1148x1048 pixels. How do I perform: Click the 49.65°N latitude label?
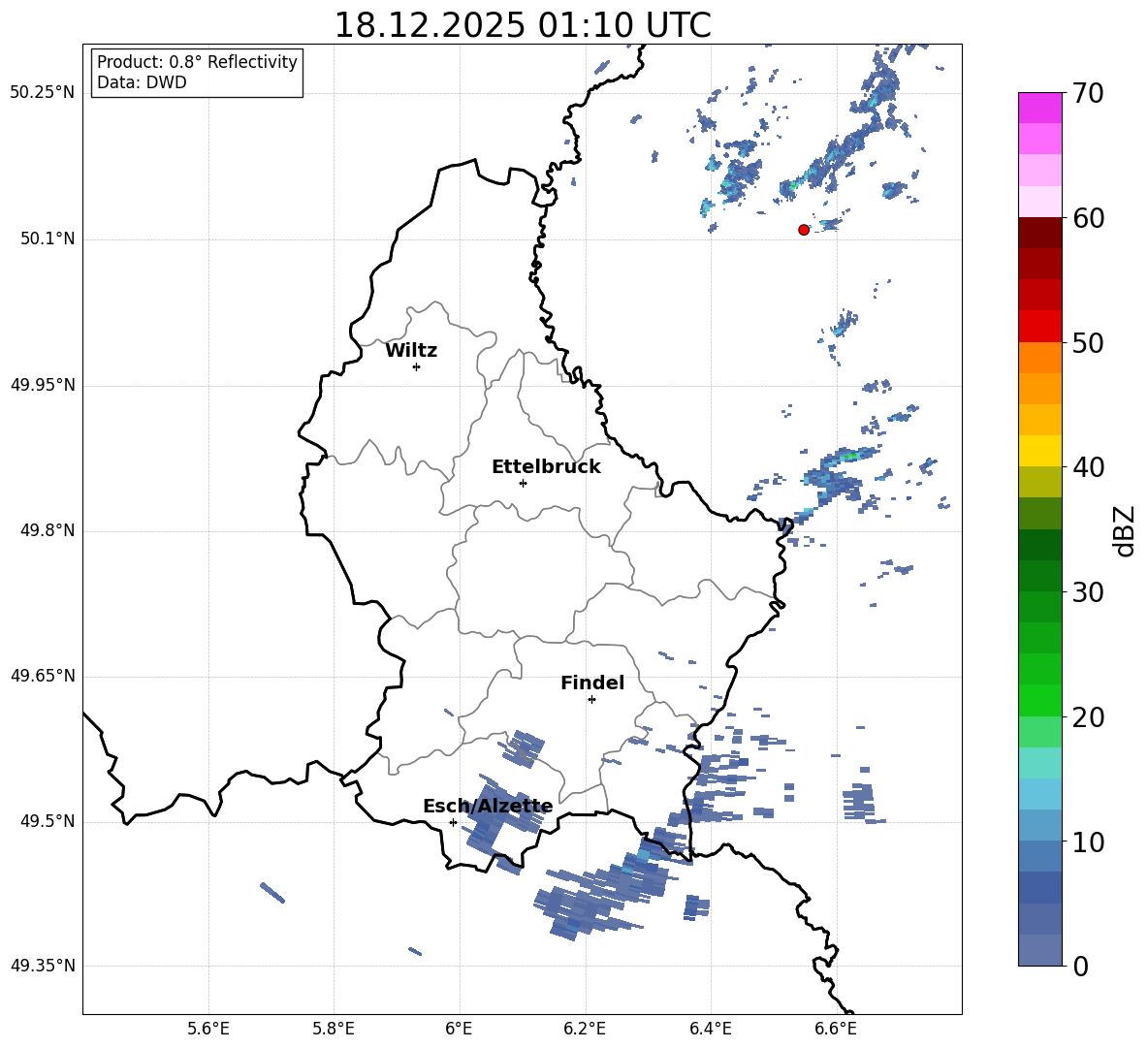coord(43,676)
